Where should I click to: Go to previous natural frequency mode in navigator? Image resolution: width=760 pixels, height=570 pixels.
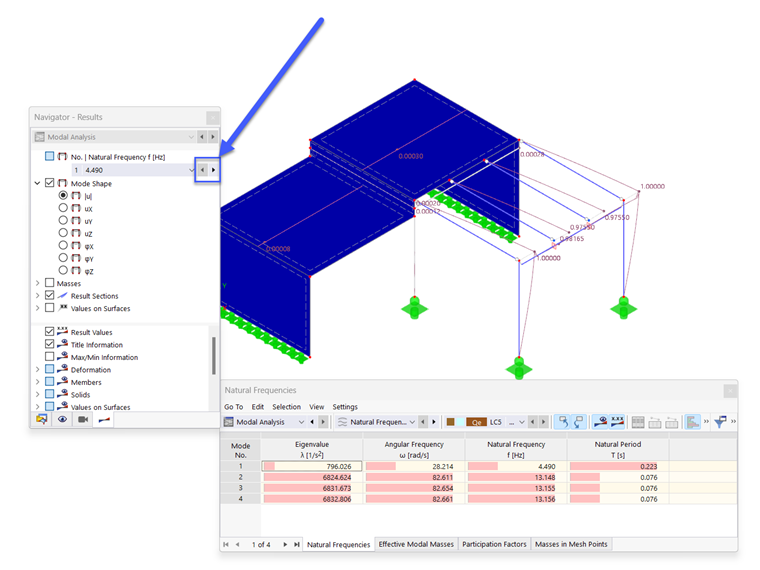(203, 170)
